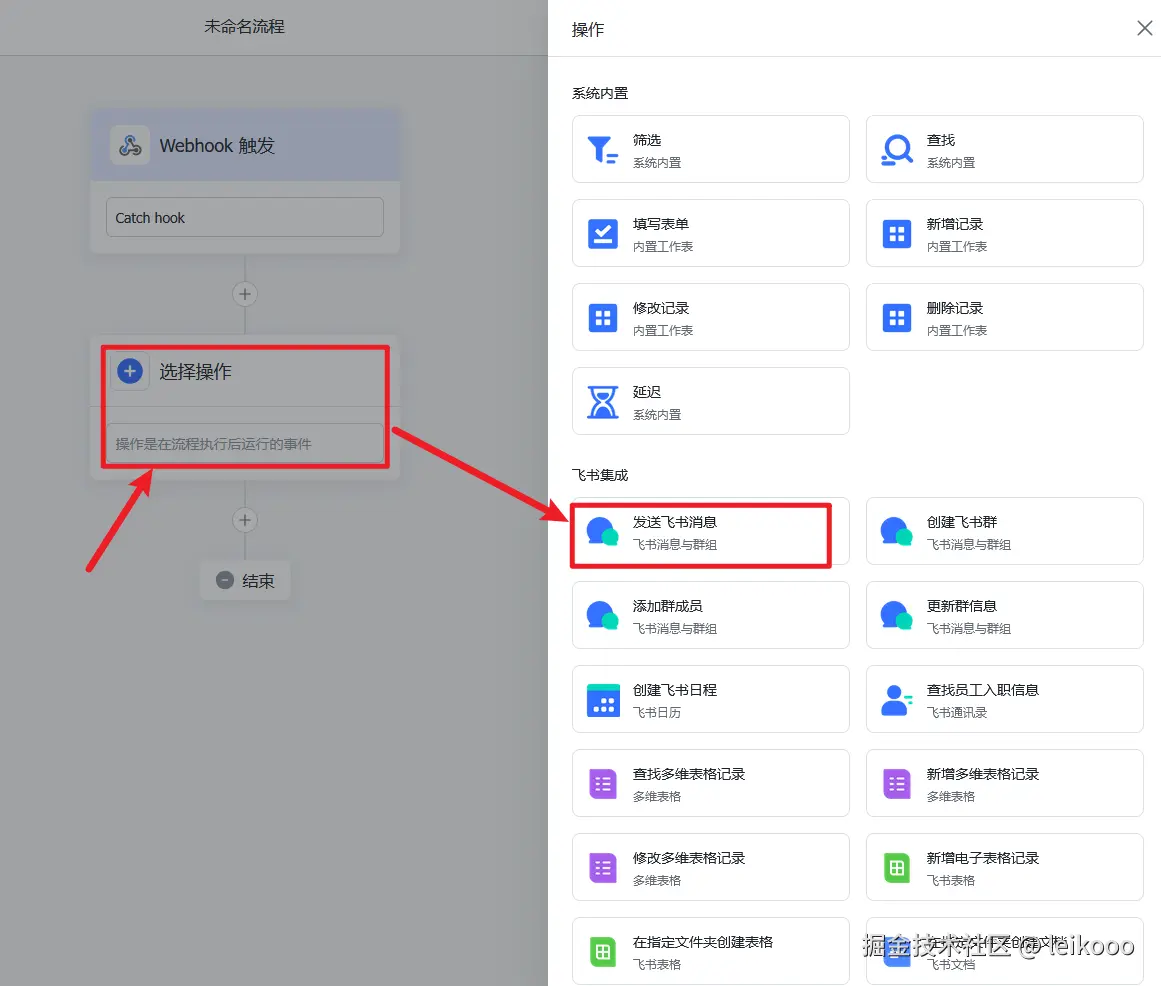The image size is (1161, 986).
Task: Click the Webhook 触发 node title
Action: [x=217, y=146]
